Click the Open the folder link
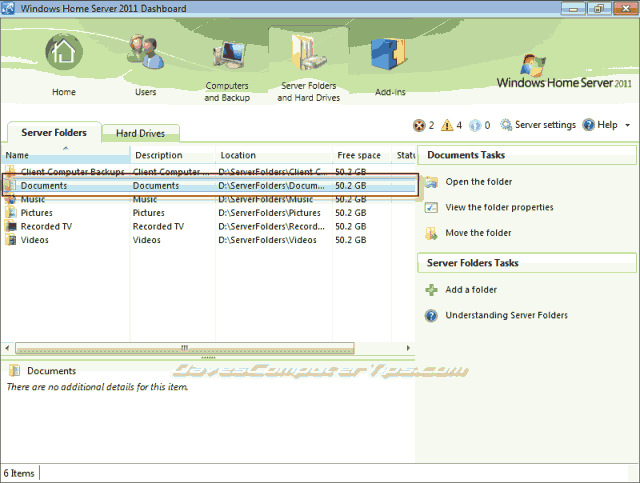 point(478,182)
